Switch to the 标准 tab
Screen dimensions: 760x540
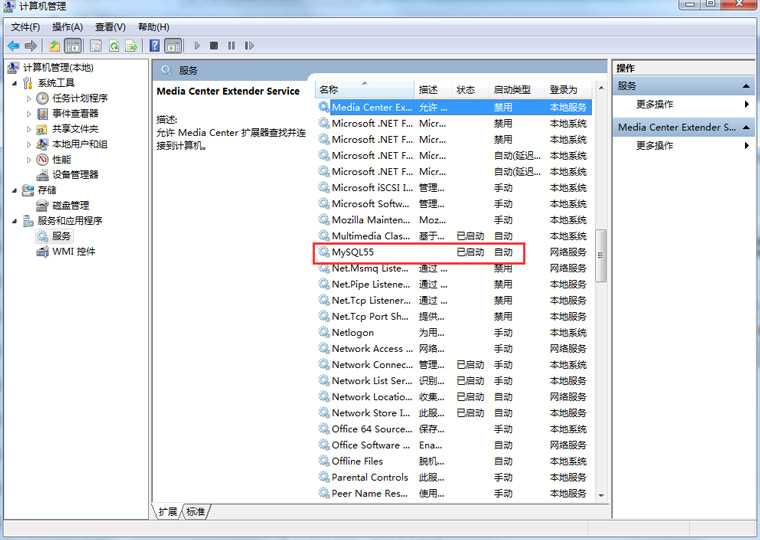click(196, 511)
